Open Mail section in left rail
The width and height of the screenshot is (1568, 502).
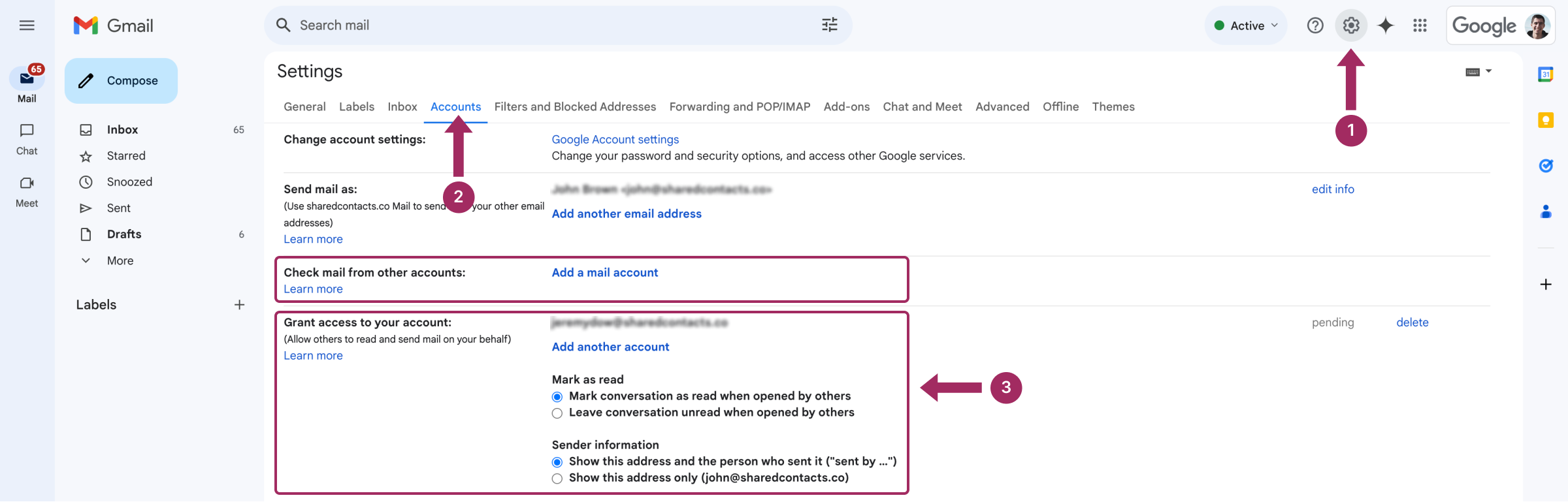coord(27,85)
